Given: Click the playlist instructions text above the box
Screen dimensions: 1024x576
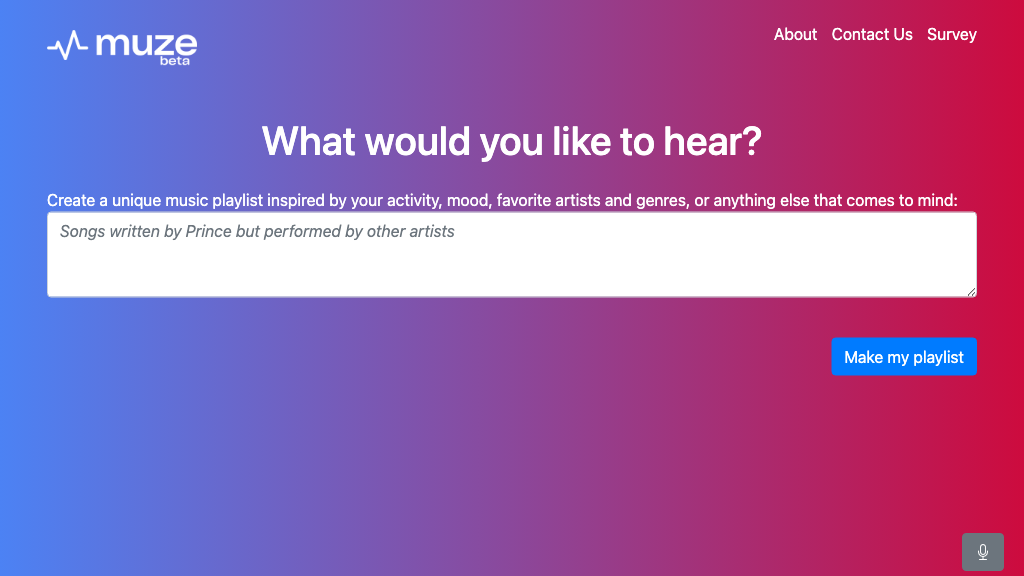Looking at the screenshot, I should click(502, 200).
